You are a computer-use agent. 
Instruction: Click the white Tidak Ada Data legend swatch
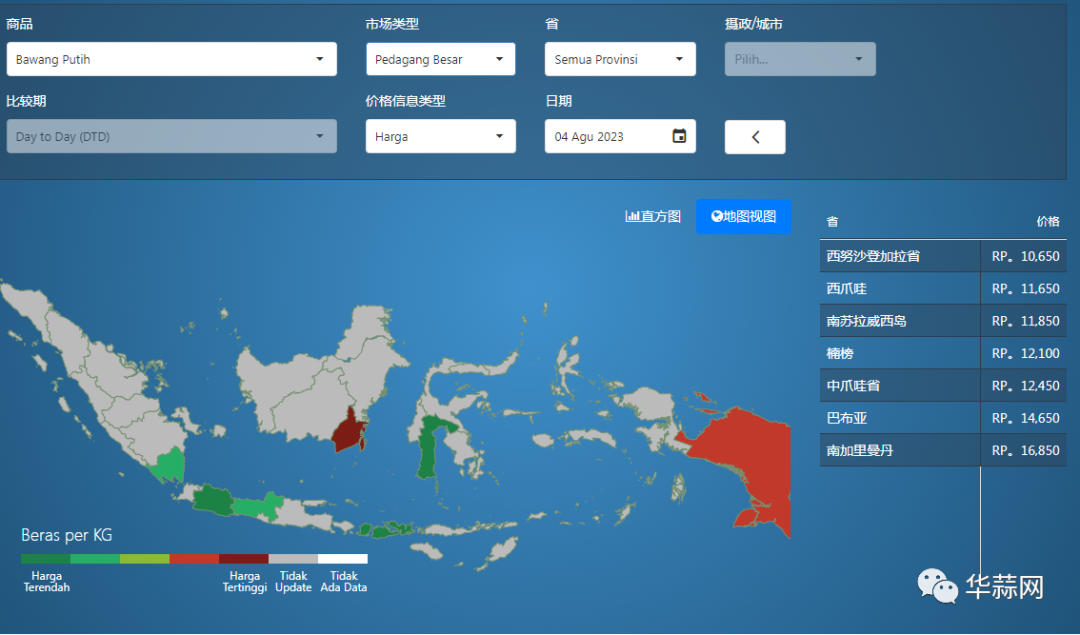click(343, 559)
